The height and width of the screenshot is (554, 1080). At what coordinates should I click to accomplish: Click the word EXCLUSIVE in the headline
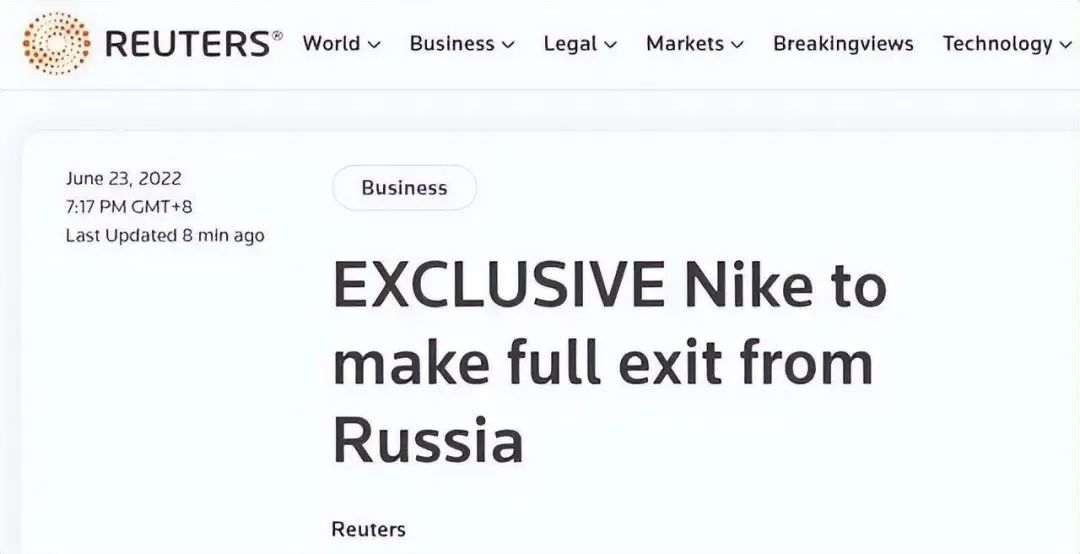[x=499, y=284]
